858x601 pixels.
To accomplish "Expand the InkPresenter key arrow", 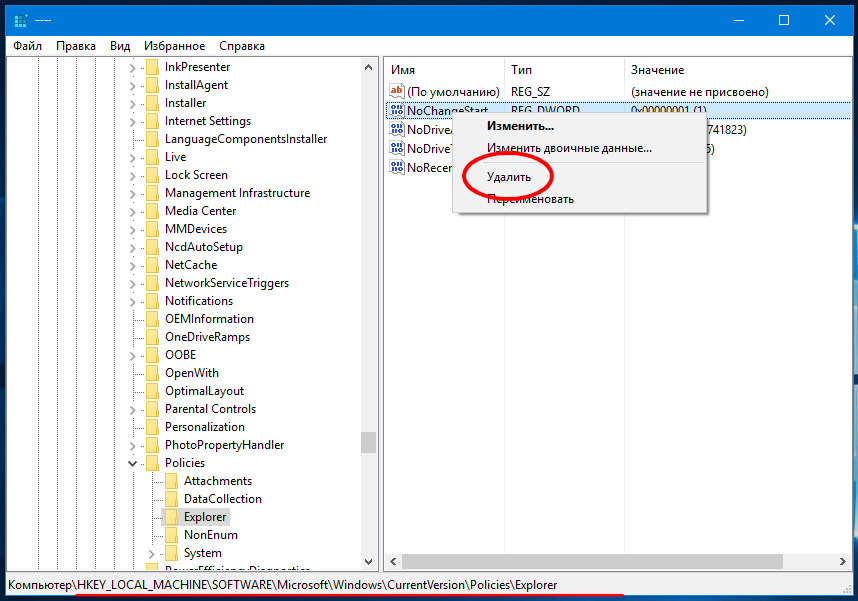I will click(x=132, y=67).
